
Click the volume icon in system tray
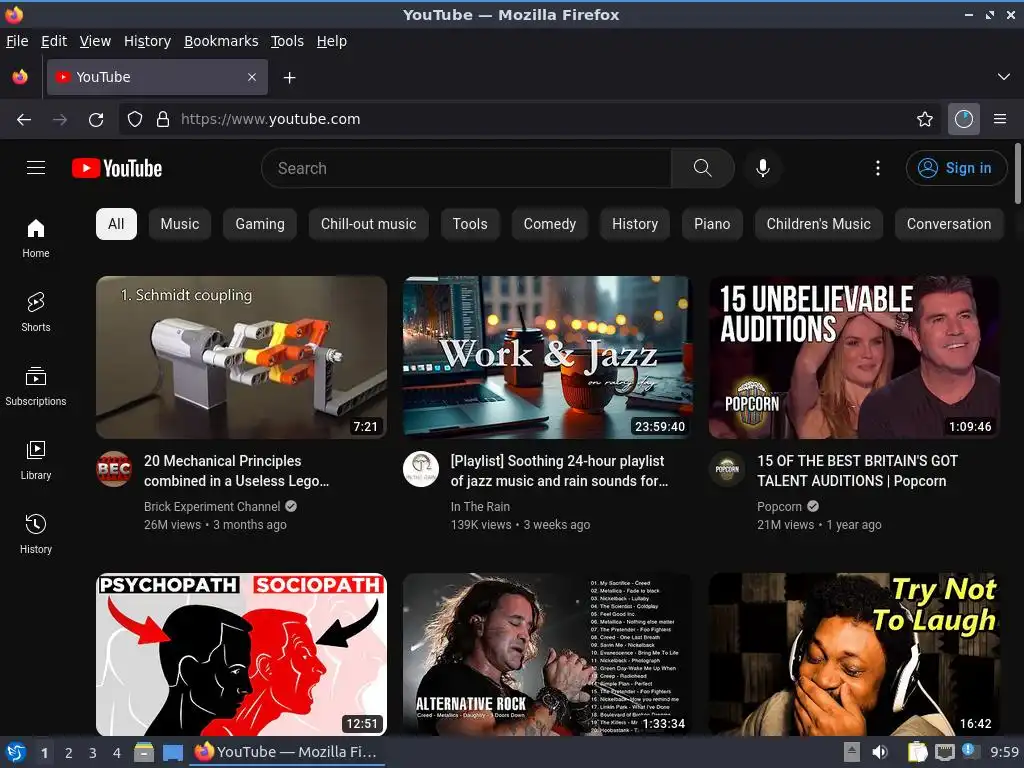880,752
